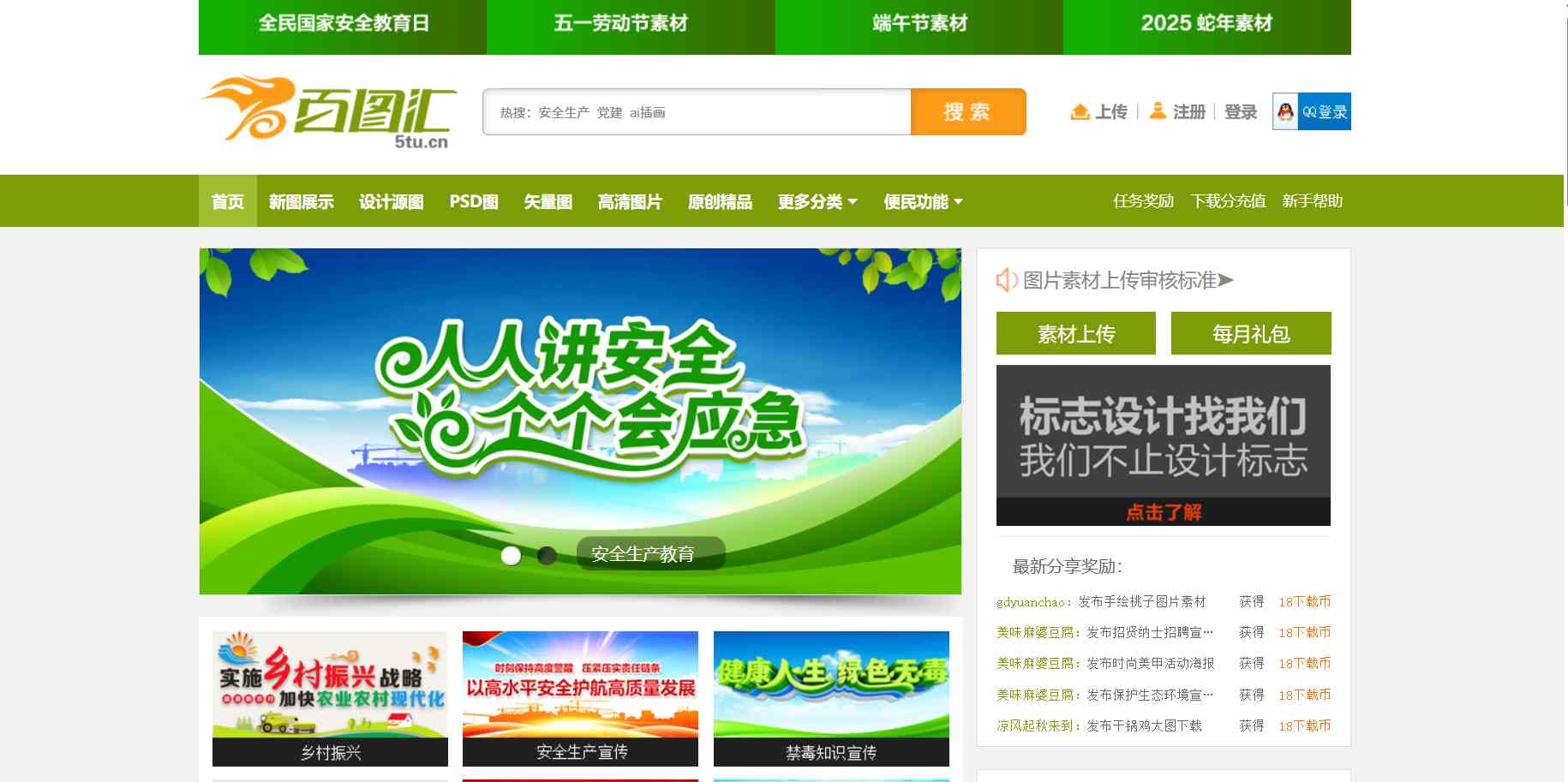This screenshot has height=782, width=1568.
Task: Expand the 更多分类 dropdown menu
Action: point(817,202)
